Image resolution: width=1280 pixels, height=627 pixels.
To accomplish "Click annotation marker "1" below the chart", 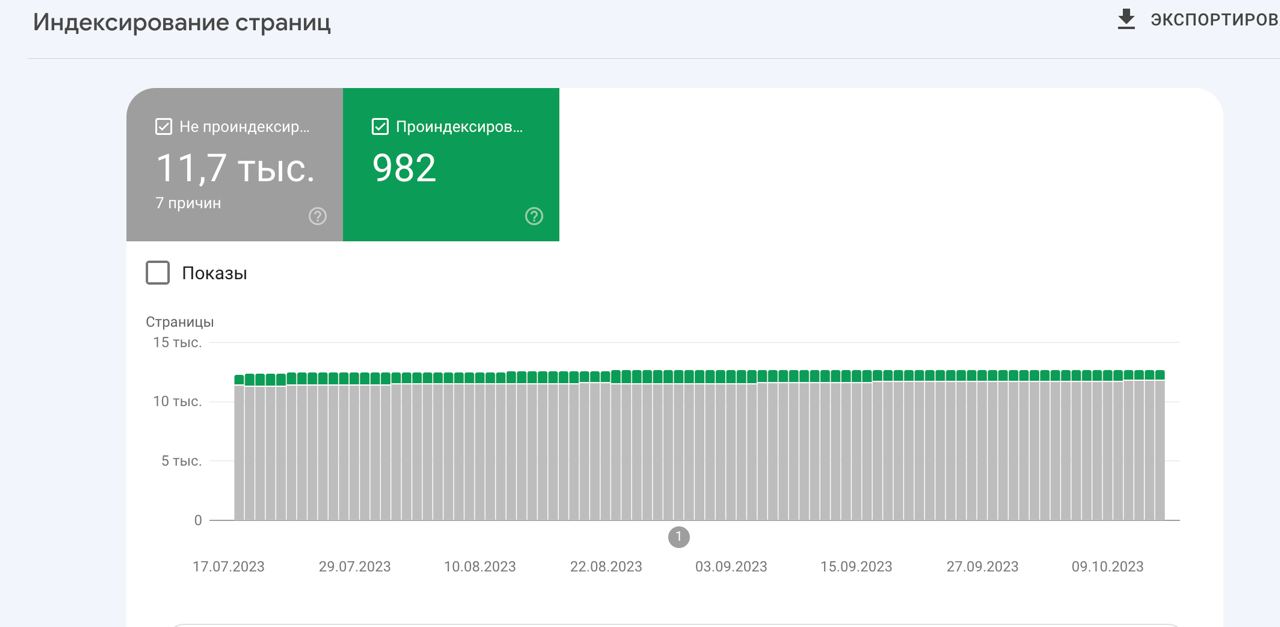I will tap(678, 537).
